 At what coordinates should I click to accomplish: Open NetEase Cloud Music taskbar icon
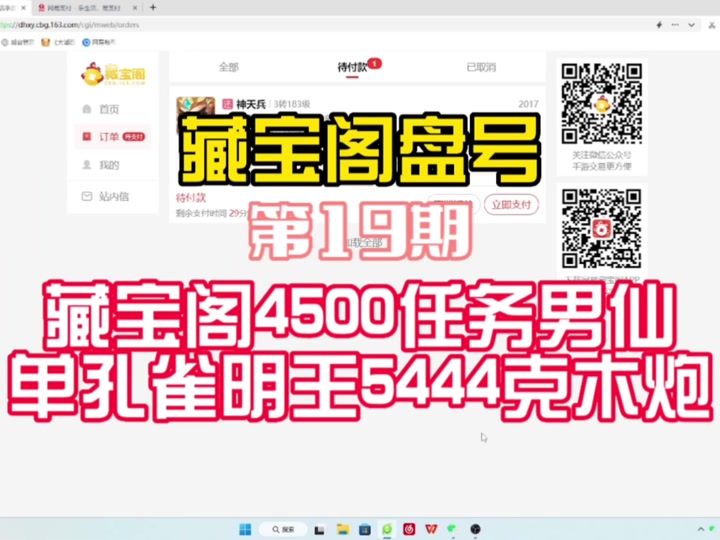tap(409, 529)
